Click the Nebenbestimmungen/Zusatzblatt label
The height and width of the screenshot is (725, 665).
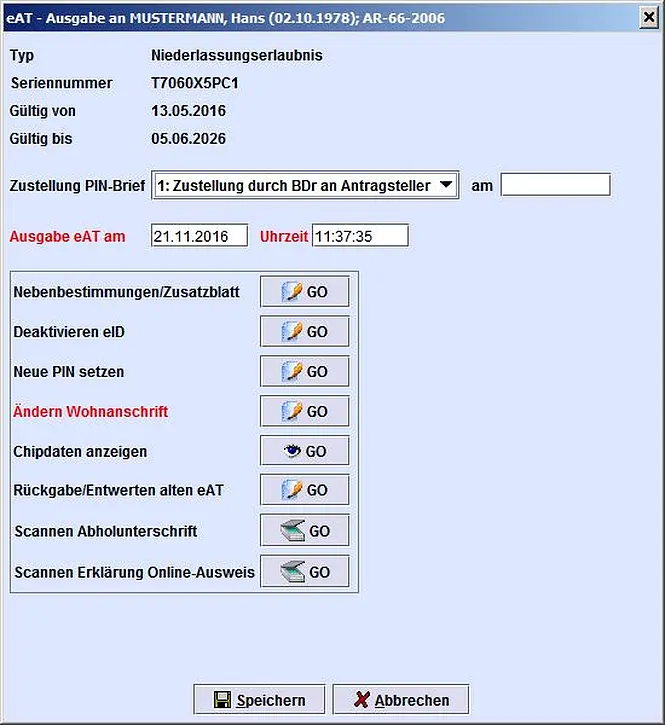point(126,292)
